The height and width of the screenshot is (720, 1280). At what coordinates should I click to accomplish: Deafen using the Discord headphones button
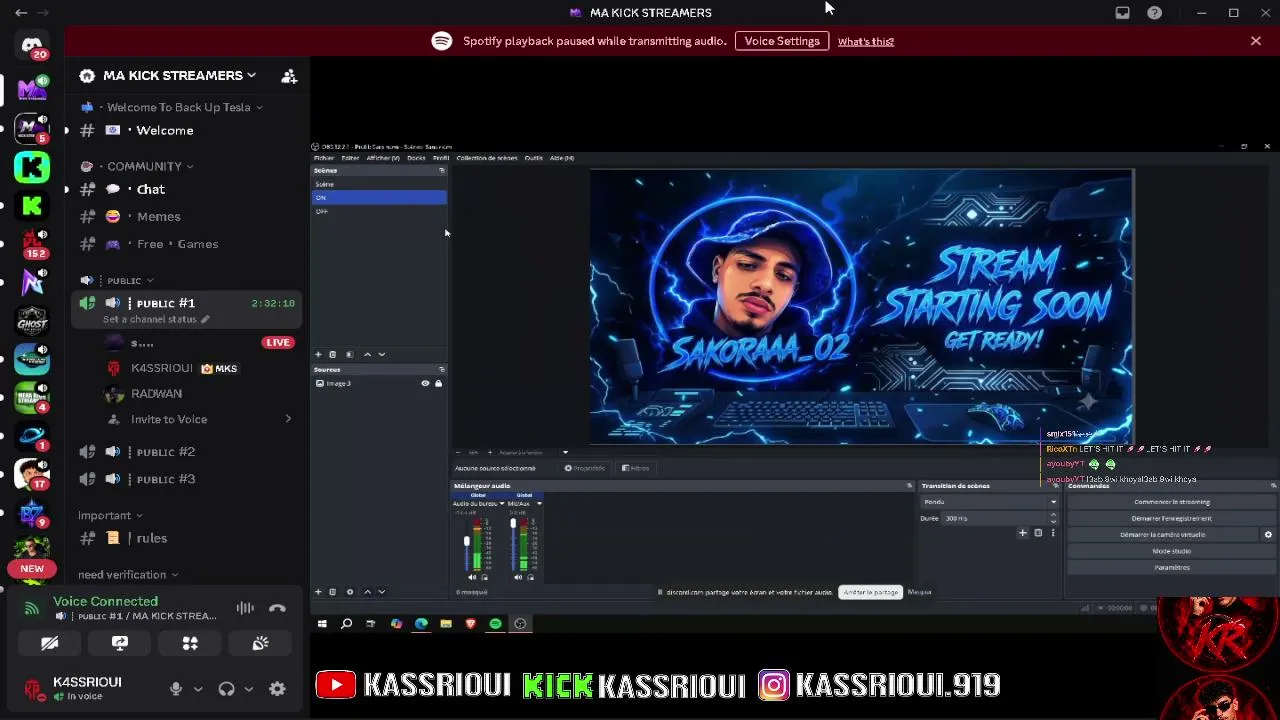pos(226,689)
